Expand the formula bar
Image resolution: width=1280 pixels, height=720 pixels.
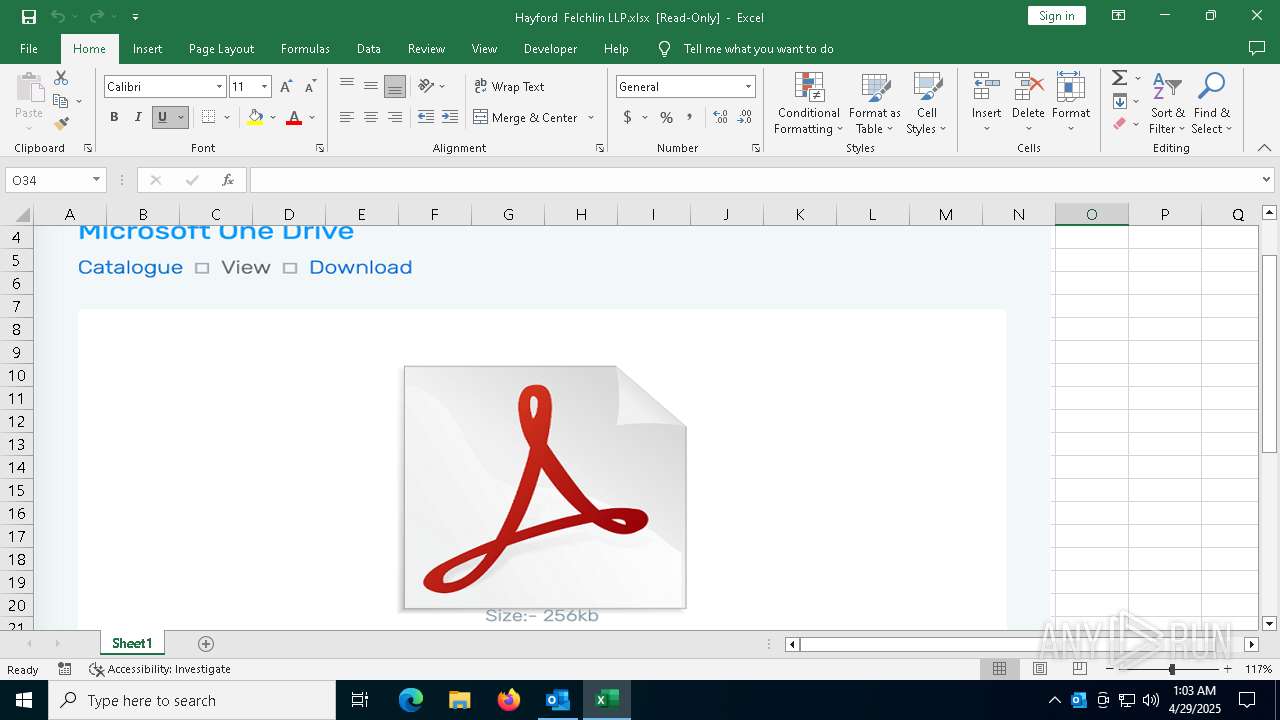(x=1267, y=180)
